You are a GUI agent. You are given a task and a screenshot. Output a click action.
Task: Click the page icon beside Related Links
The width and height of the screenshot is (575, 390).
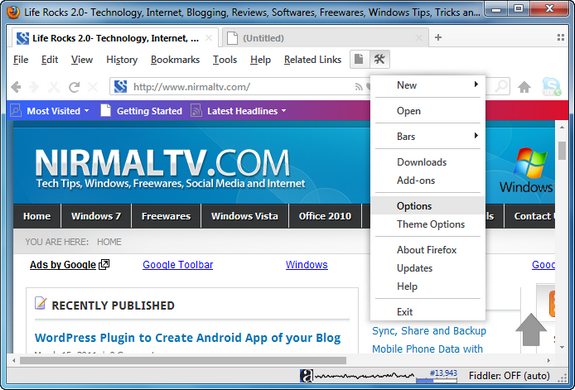click(359, 59)
